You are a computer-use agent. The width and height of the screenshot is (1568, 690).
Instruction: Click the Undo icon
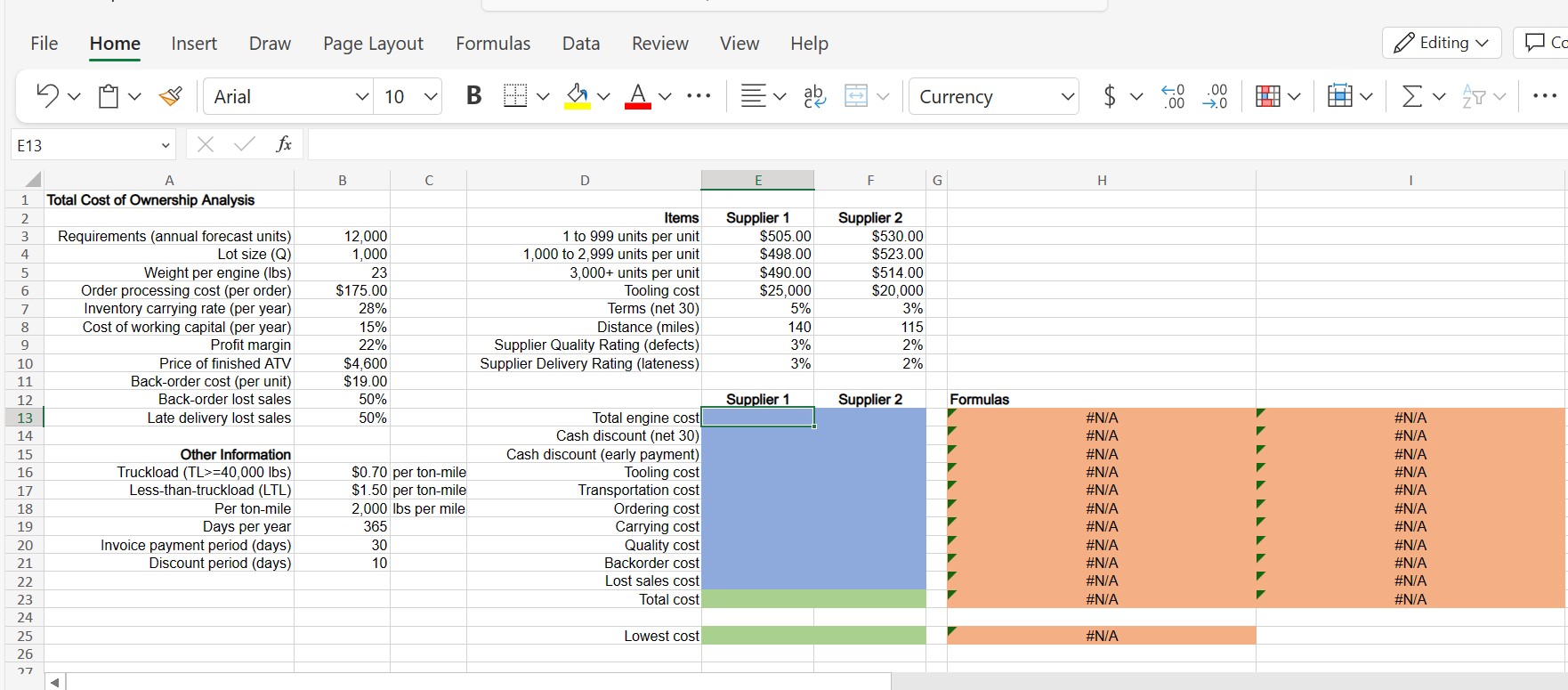coord(48,95)
